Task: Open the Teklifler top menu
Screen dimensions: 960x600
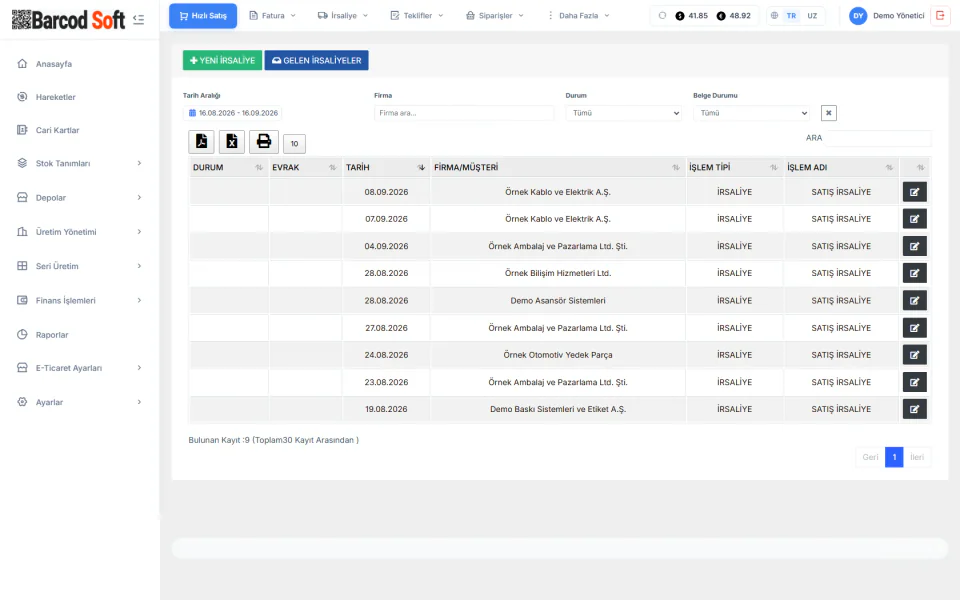Action: pyautogui.click(x=417, y=16)
